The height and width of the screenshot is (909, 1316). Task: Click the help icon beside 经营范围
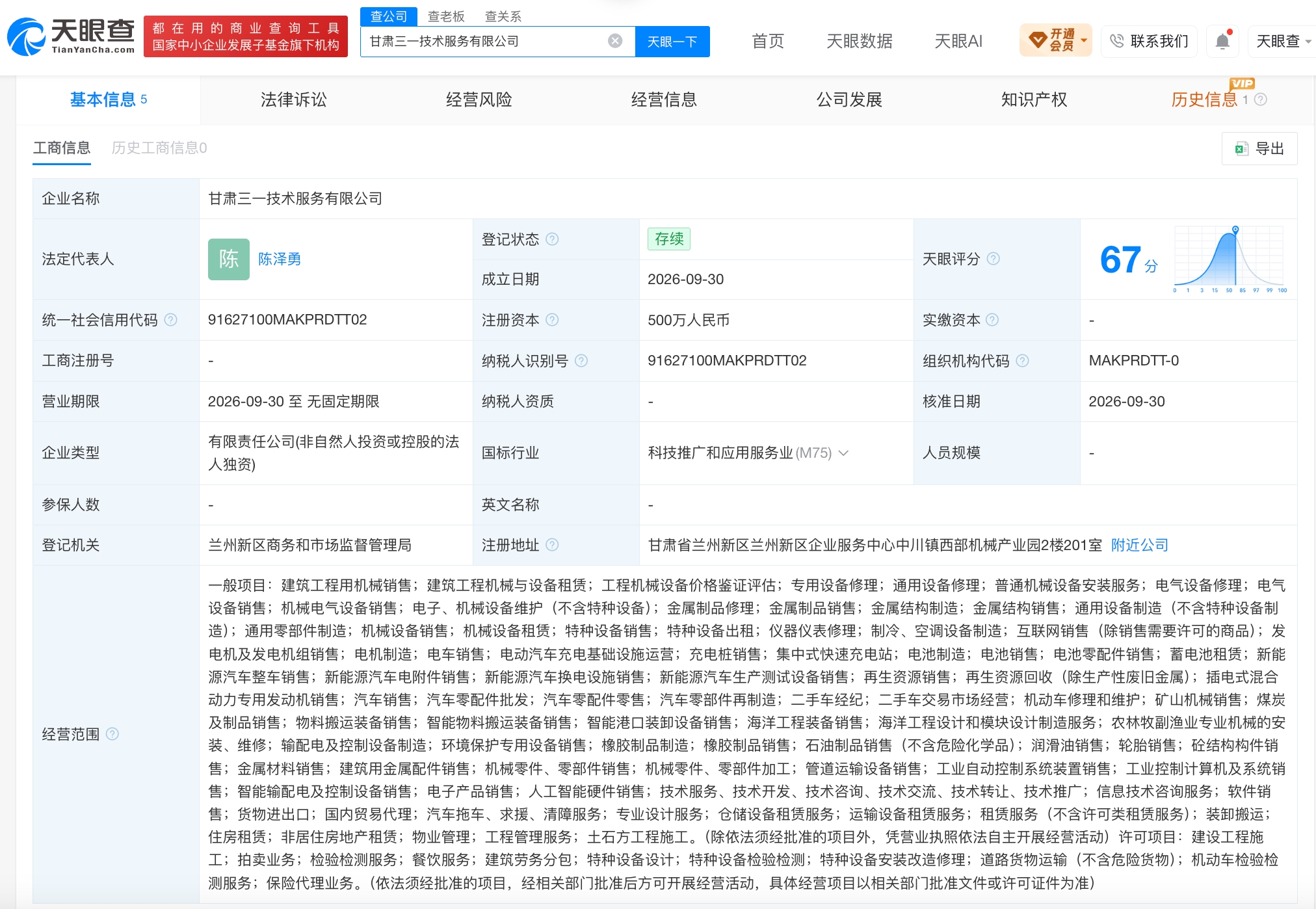112,734
